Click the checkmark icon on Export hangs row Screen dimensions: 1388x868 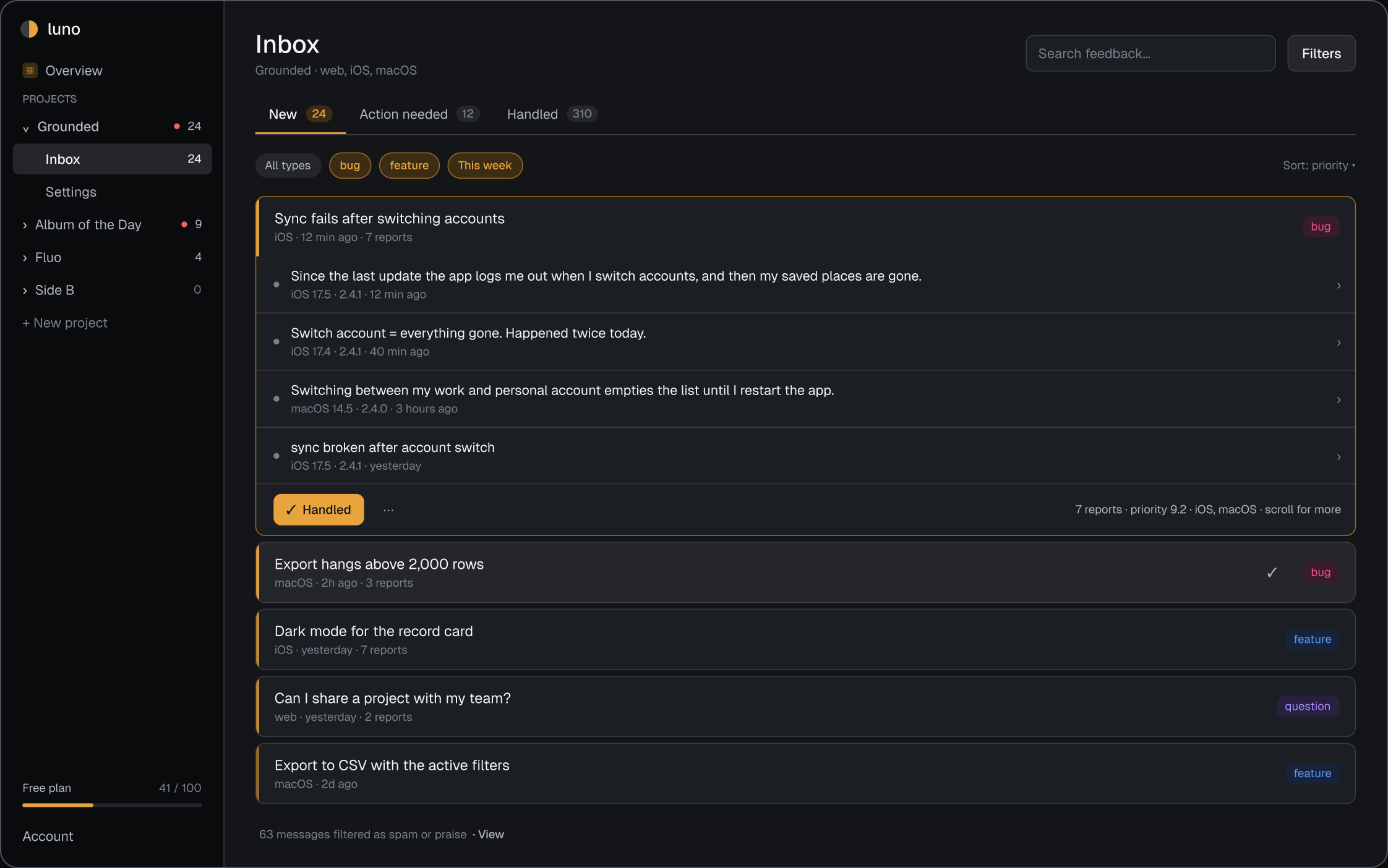[x=1272, y=572]
